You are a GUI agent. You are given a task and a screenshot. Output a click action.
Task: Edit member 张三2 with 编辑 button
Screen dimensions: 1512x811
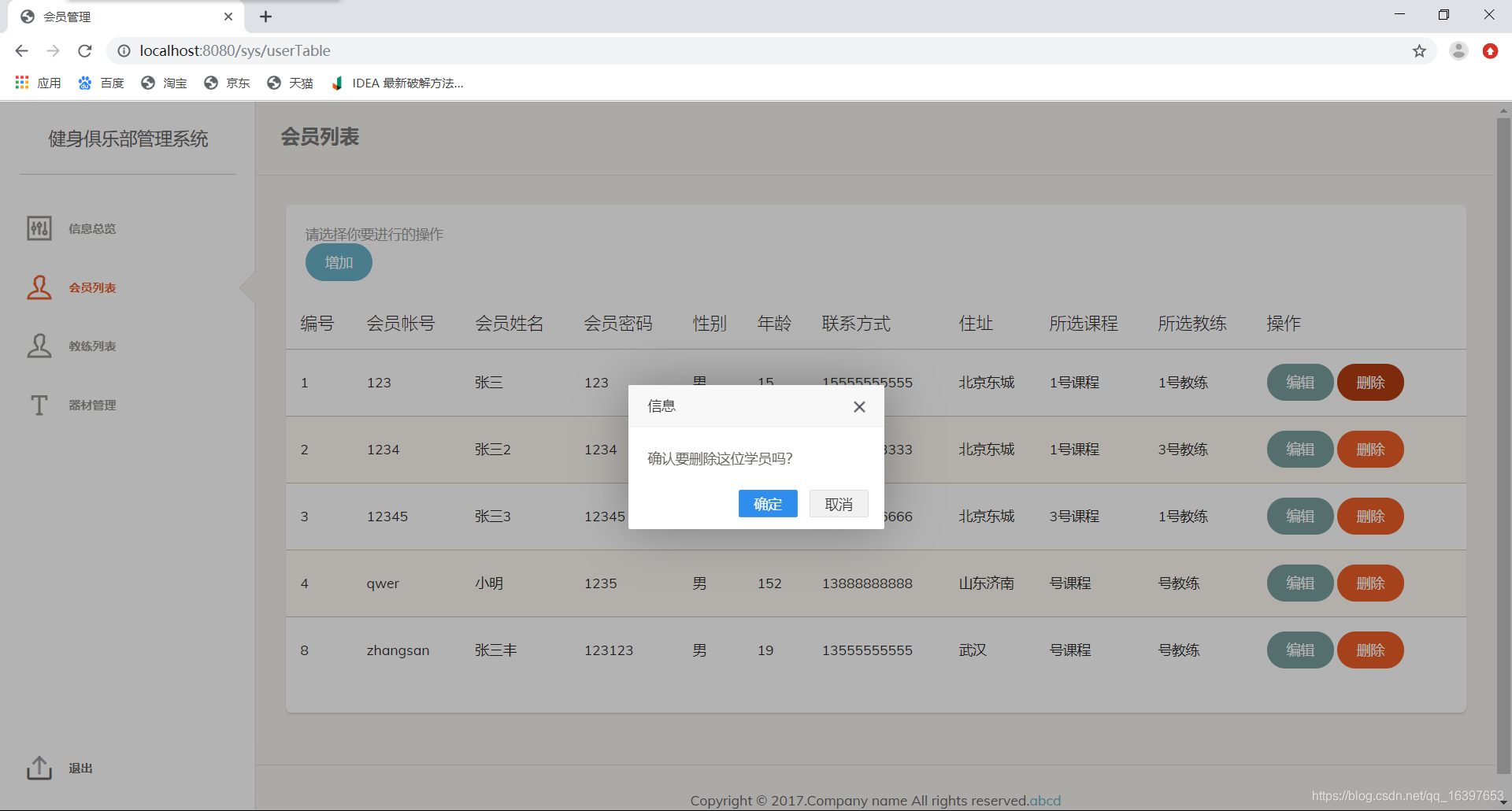pos(1300,449)
